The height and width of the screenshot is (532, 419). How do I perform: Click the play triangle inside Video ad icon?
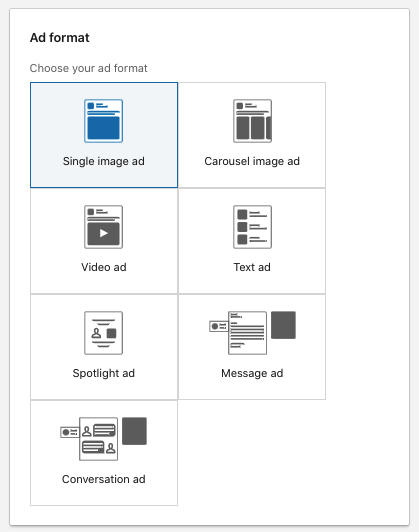[104, 233]
